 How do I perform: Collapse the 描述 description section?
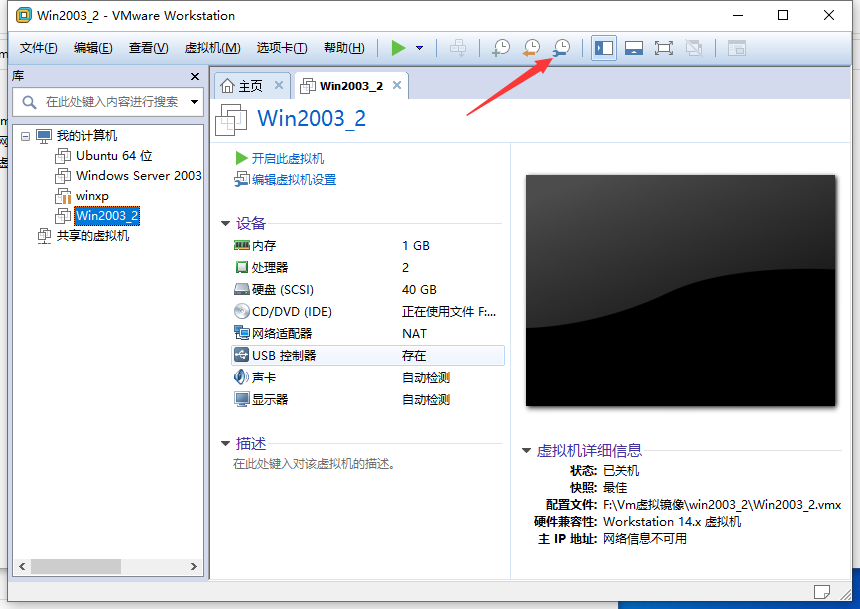[225, 443]
